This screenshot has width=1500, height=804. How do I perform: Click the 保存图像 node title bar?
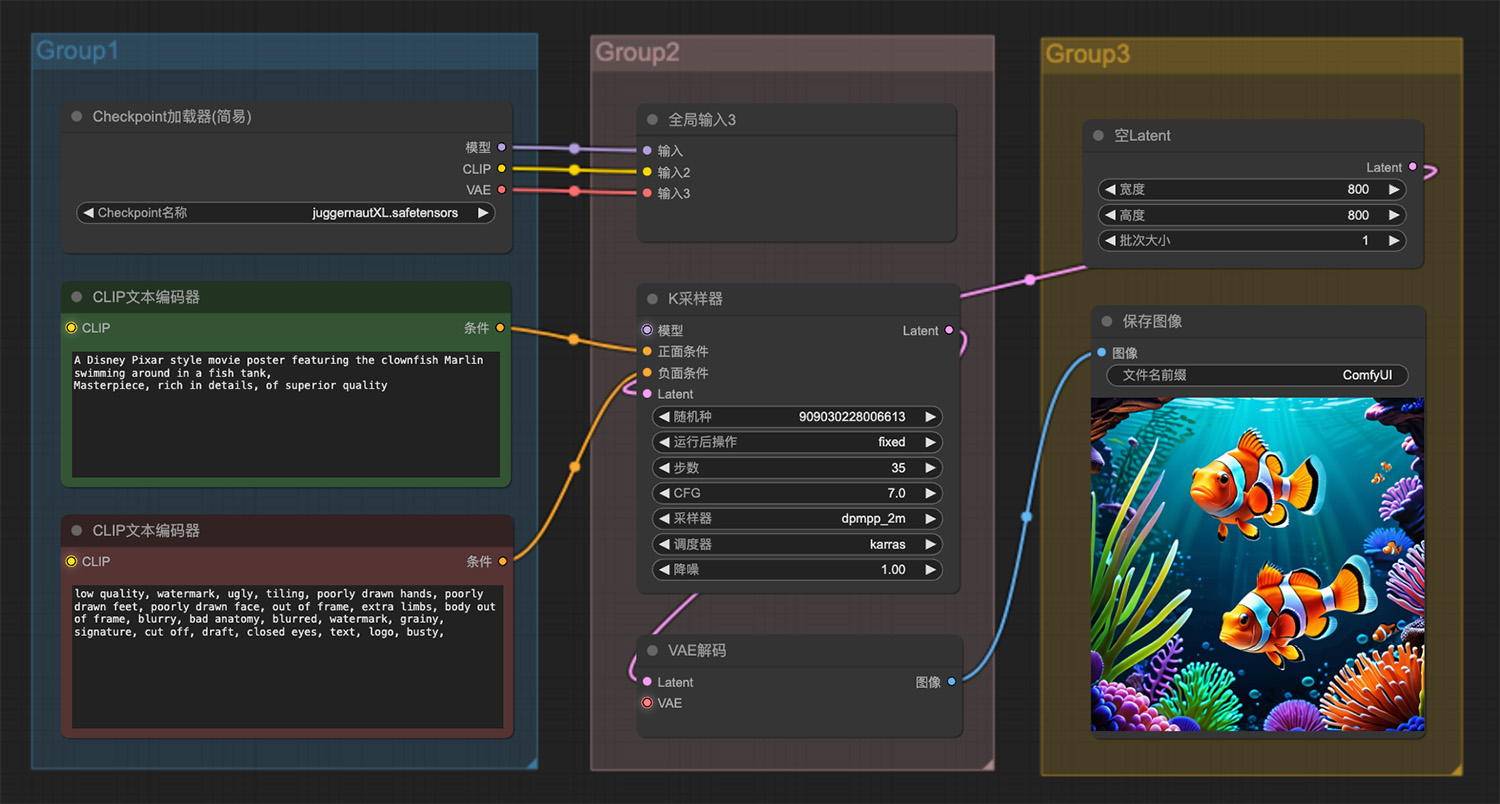tap(1257, 321)
